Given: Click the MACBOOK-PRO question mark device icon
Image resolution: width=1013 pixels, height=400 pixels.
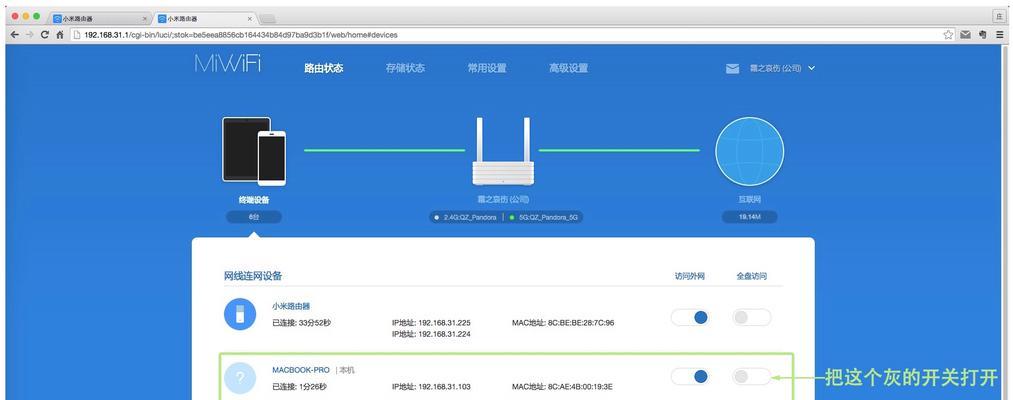Looking at the screenshot, I should (x=240, y=379).
